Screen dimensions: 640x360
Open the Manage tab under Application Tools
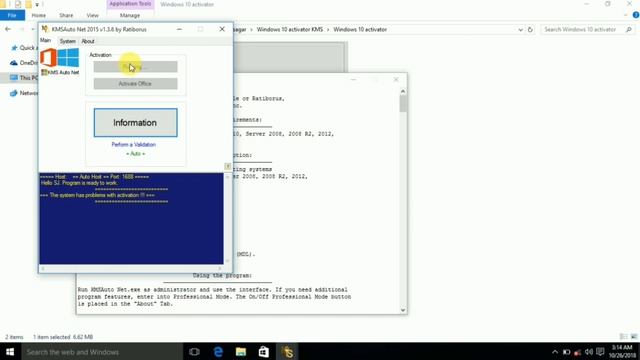[x=130, y=15]
